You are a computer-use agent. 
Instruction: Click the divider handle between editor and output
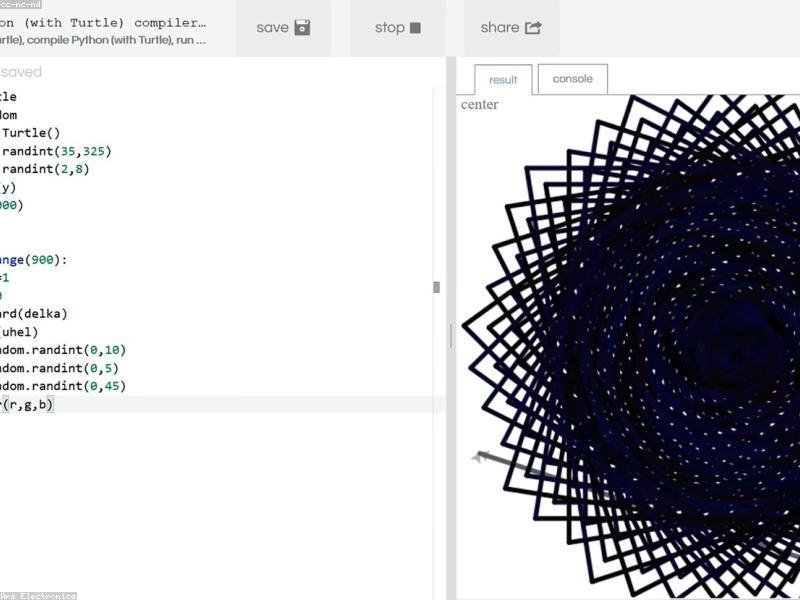[450, 335]
